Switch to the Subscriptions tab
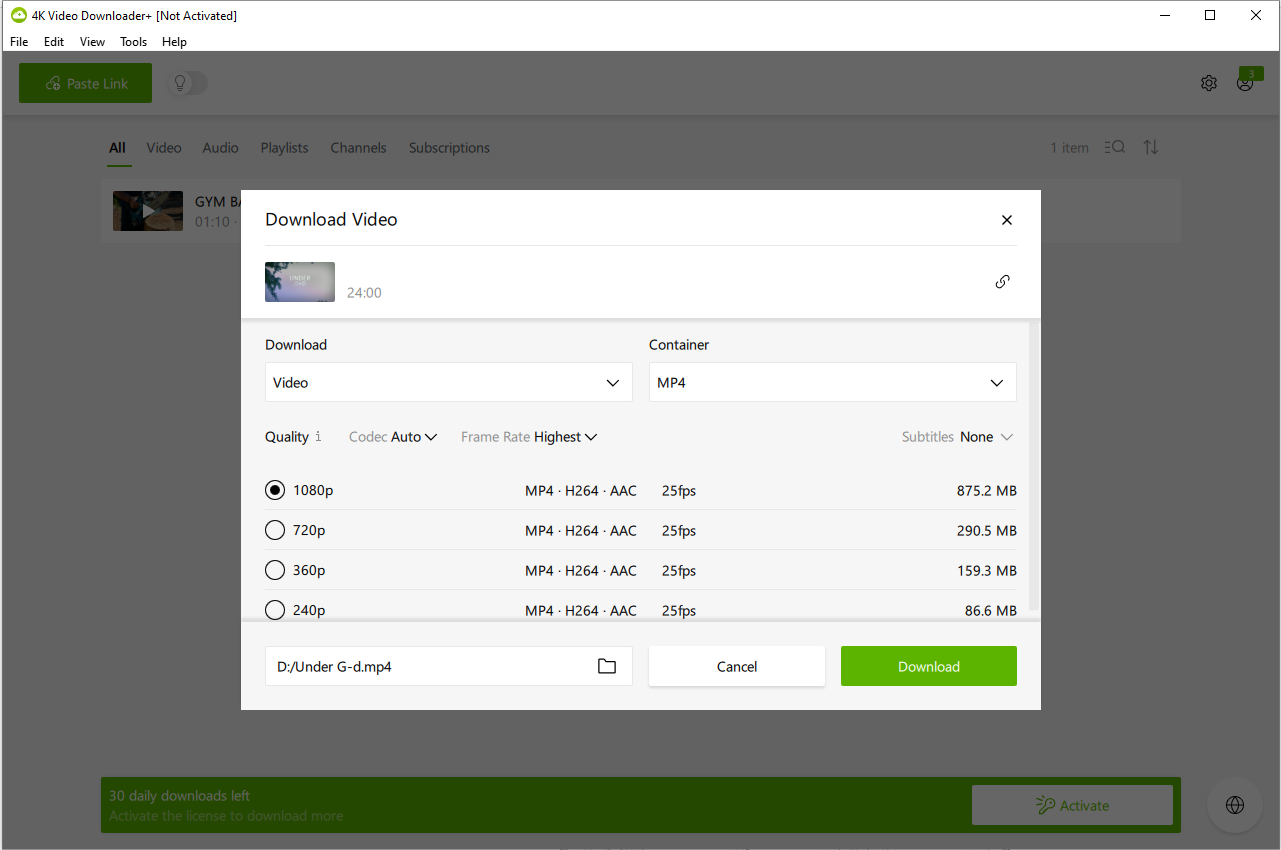This screenshot has height=850, width=1281. tap(449, 147)
